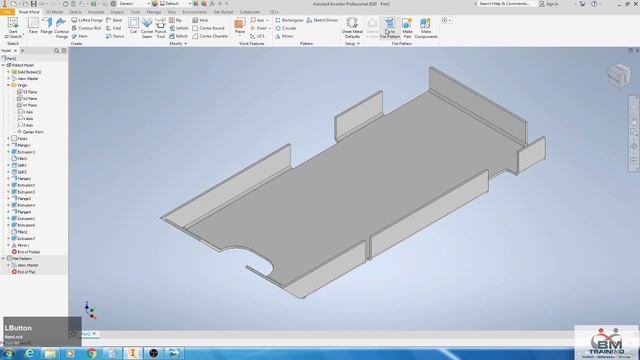Expand the Mirror1 feature node
The width and height of the screenshot is (640, 360).
coord(8,245)
